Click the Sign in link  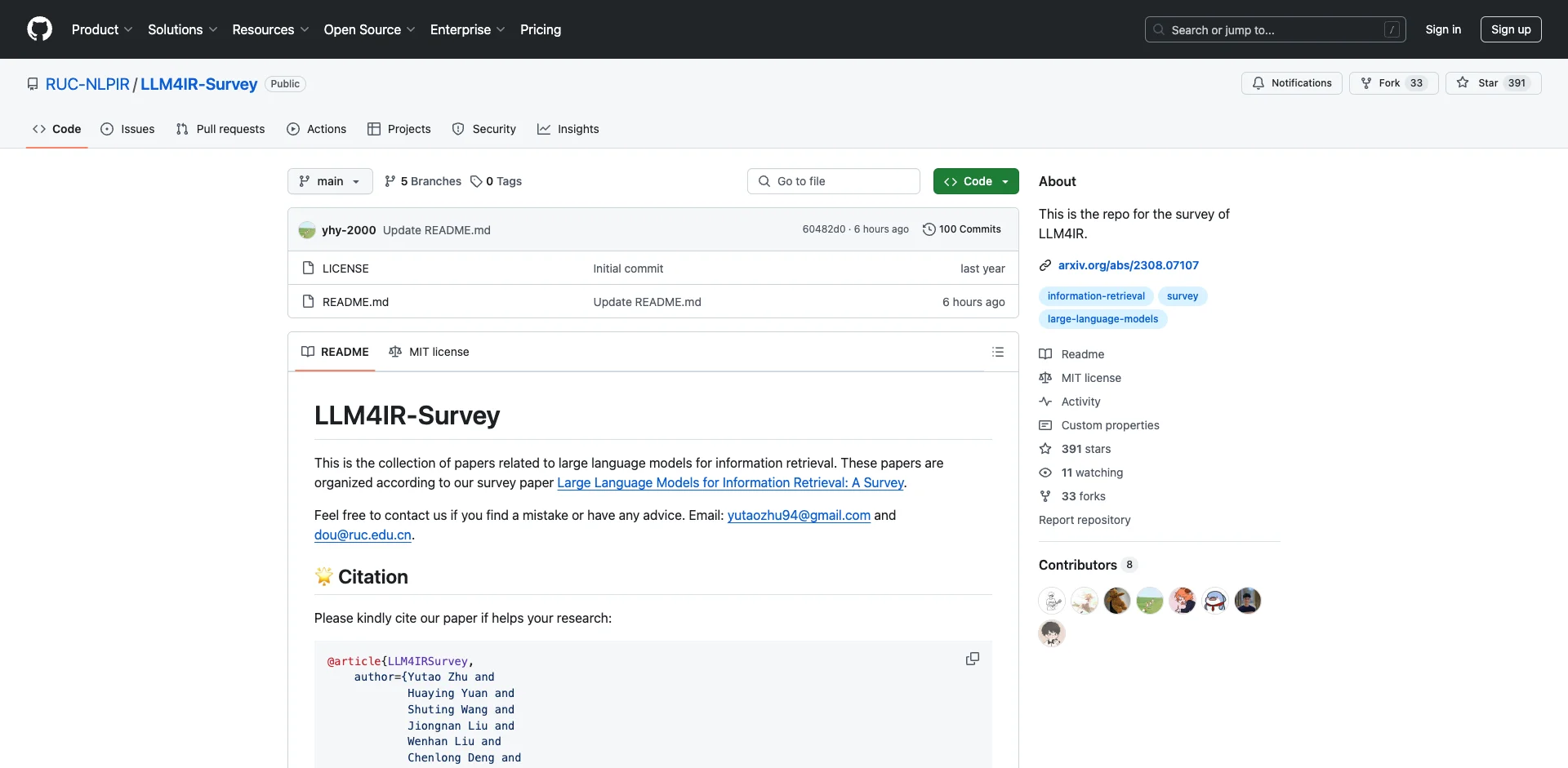point(1443,29)
